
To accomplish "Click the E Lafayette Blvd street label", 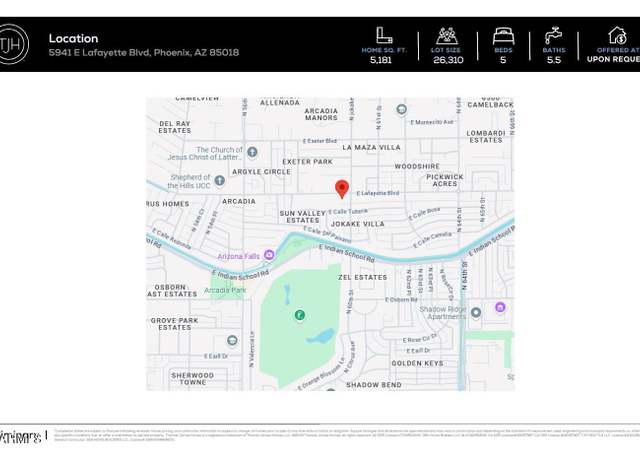I will (378, 193).
